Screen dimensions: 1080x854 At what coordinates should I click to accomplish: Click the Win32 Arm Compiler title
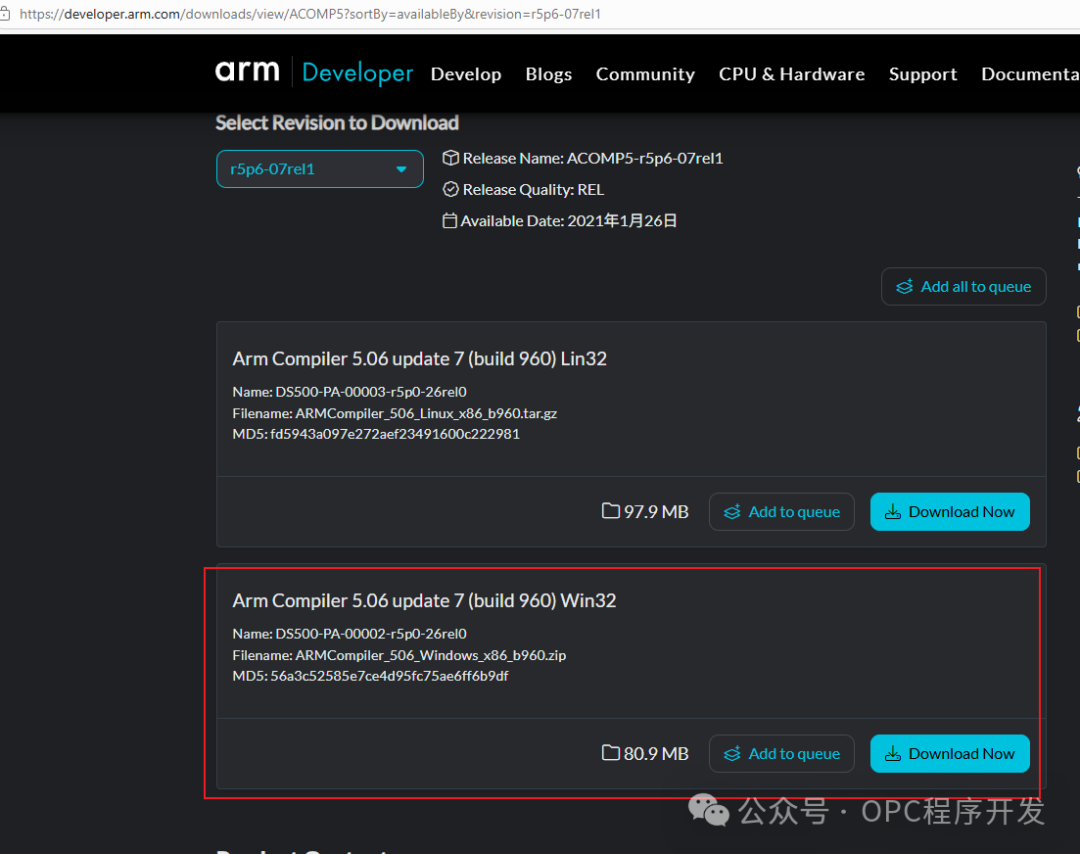[424, 601]
